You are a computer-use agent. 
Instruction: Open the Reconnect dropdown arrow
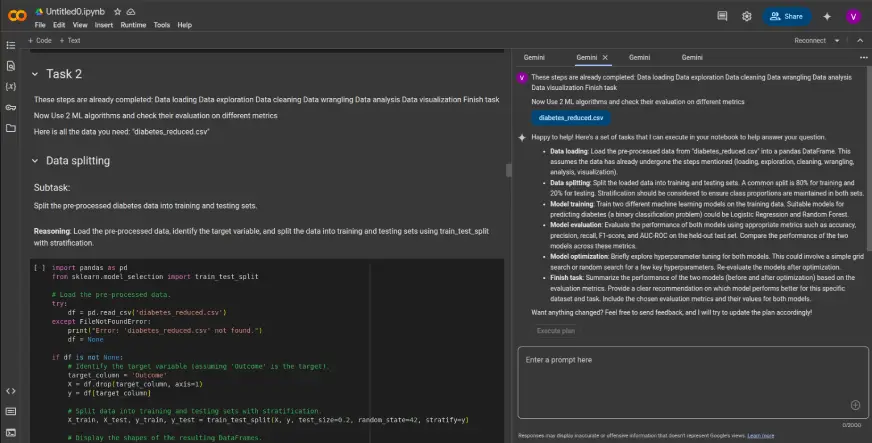pos(835,41)
